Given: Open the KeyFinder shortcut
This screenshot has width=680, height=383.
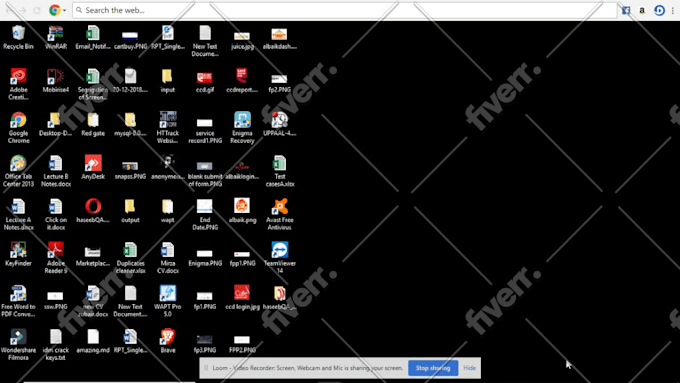Looking at the screenshot, I should tap(18, 254).
